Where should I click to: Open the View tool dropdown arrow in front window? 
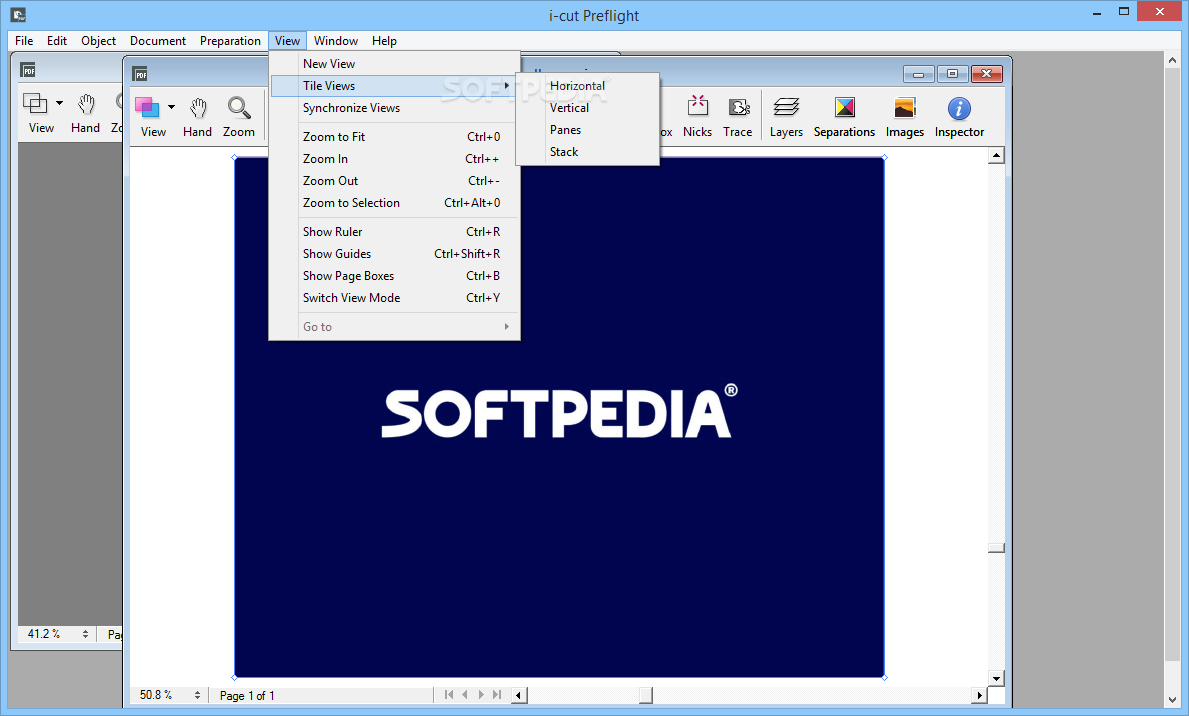(171, 107)
